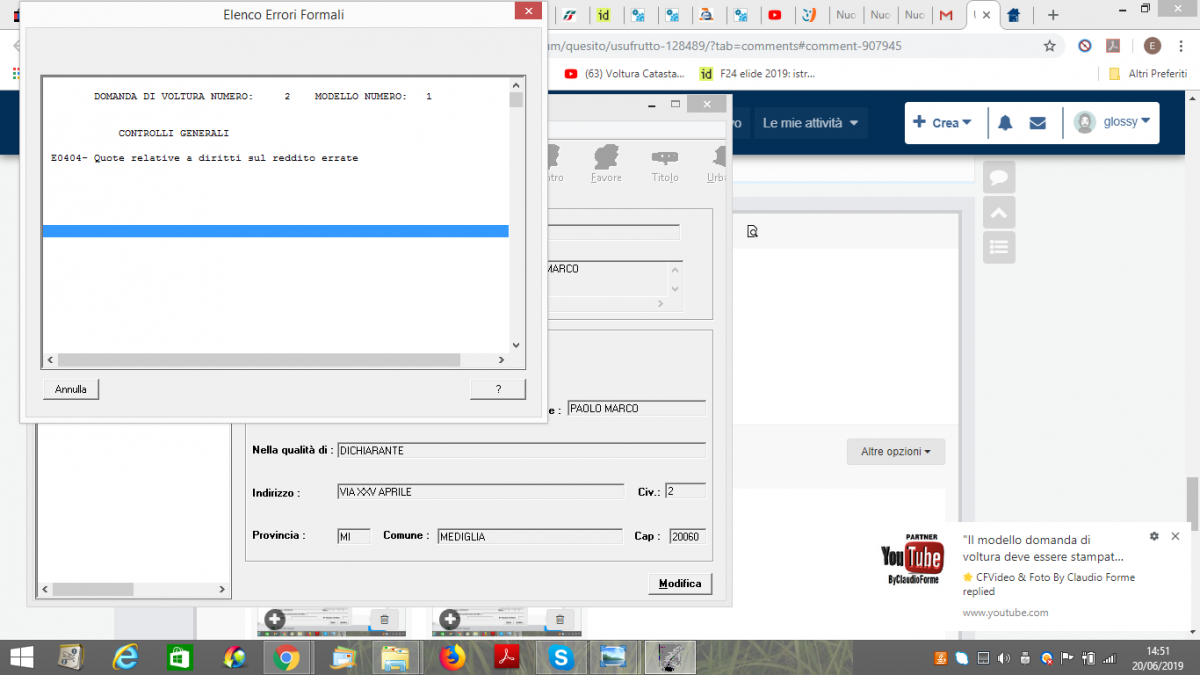The height and width of the screenshot is (675, 1200).
Task: Click the notifications bell icon
Action: [x=1005, y=123]
